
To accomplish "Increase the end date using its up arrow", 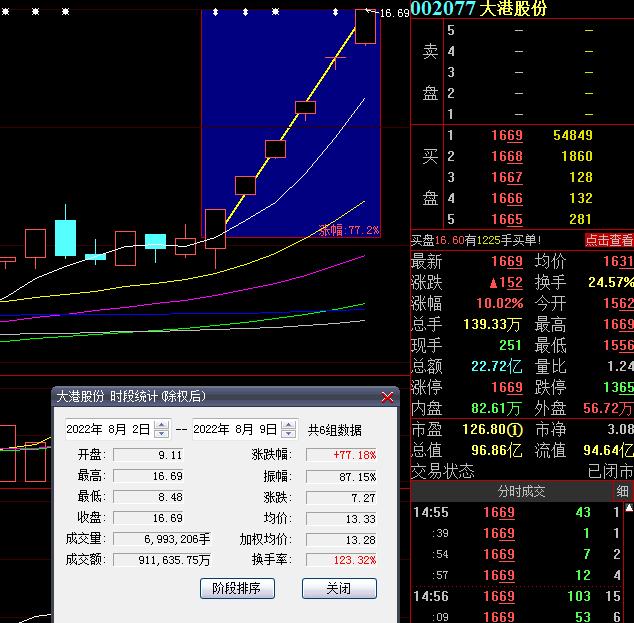I will coord(289,424).
